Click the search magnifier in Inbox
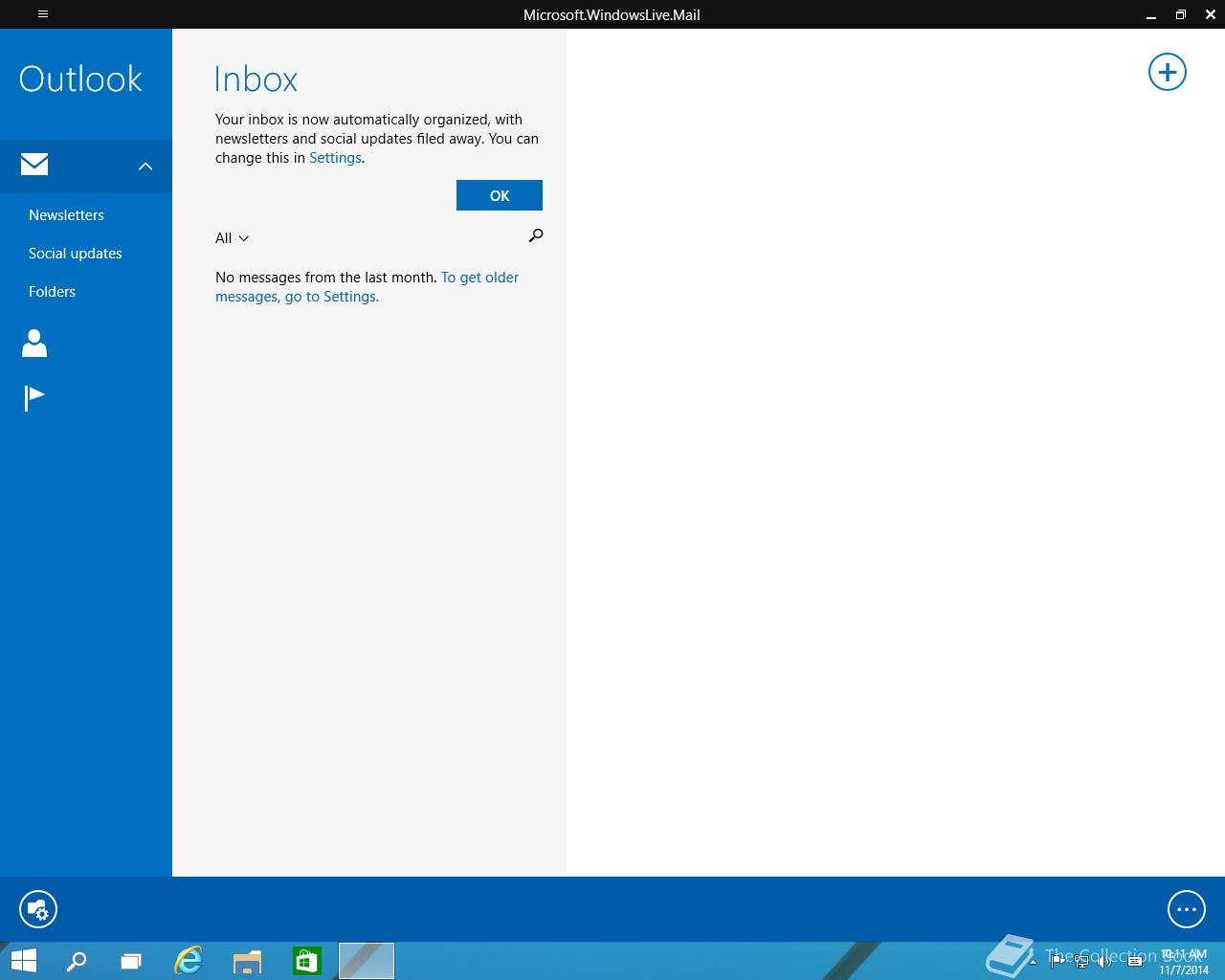The height and width of the screenshot is (980, 1225). pyautogui.click(x=536, y=235)
